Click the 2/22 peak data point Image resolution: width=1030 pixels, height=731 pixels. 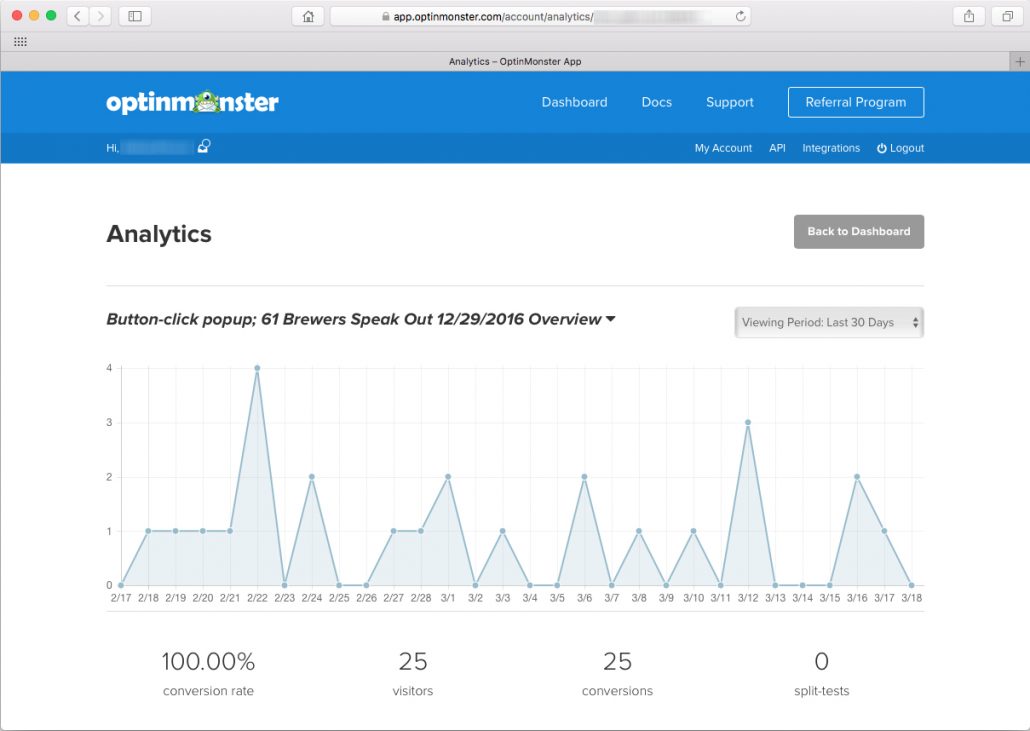[257, 368]
